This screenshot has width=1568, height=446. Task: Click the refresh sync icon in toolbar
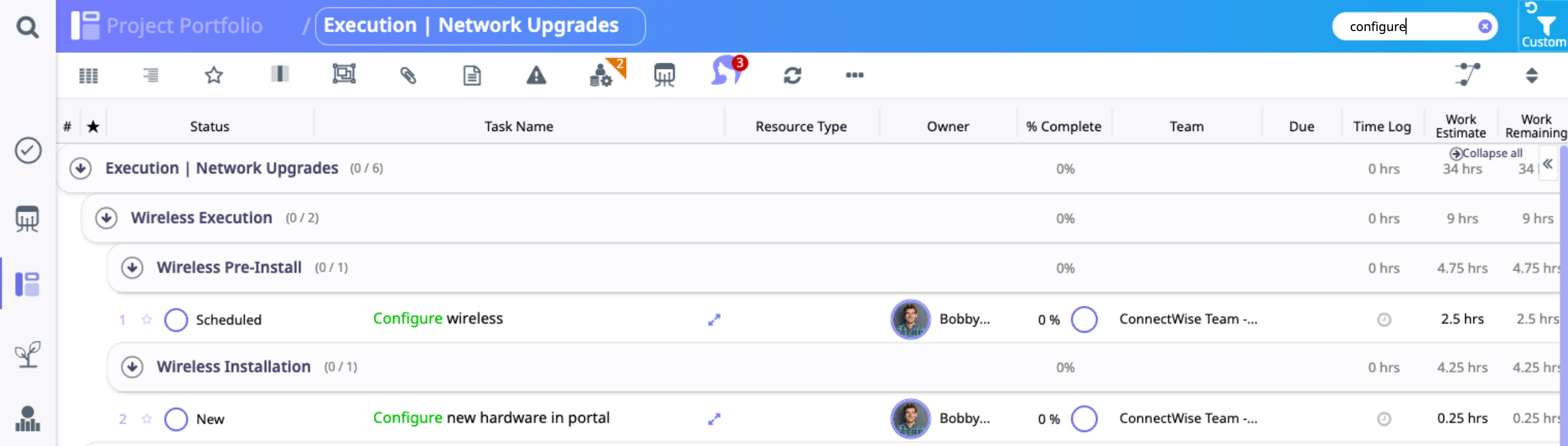(792, 75)
